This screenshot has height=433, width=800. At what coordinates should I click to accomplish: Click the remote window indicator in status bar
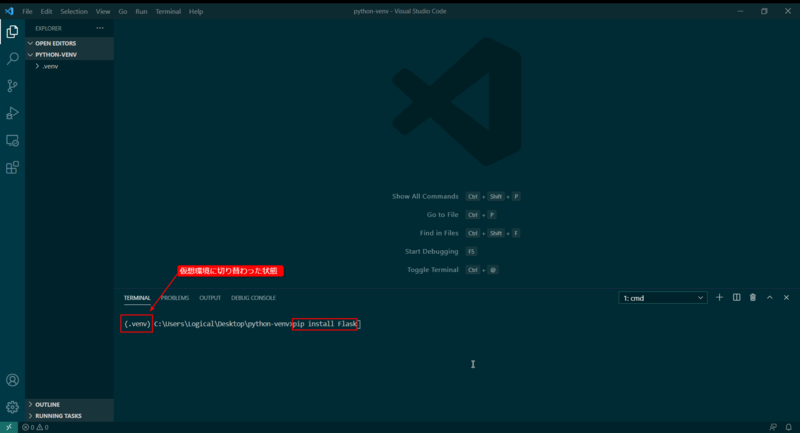[9, 427]
